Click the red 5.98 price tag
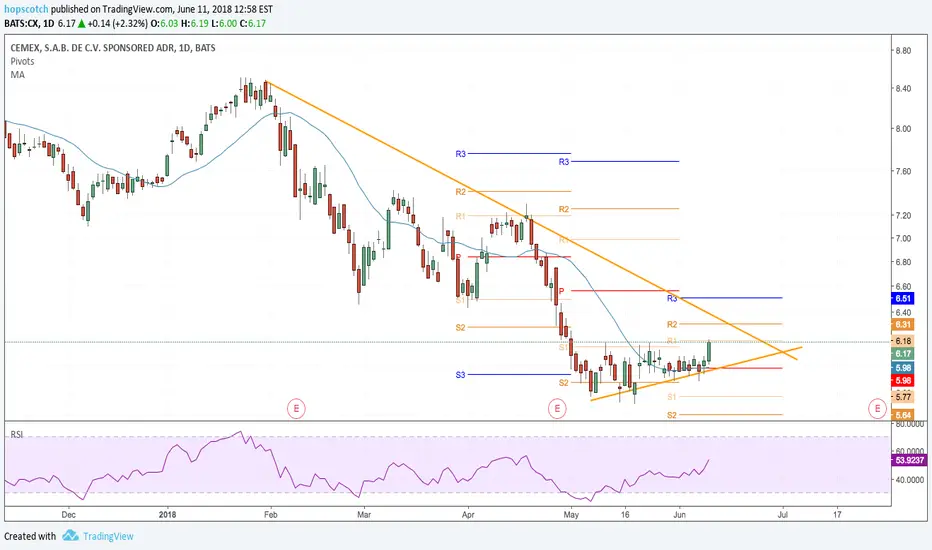 coord(903,381)
